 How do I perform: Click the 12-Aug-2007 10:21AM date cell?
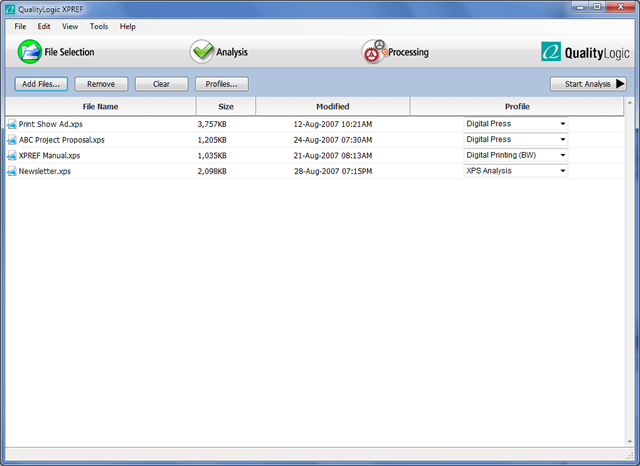pos(333,124)
